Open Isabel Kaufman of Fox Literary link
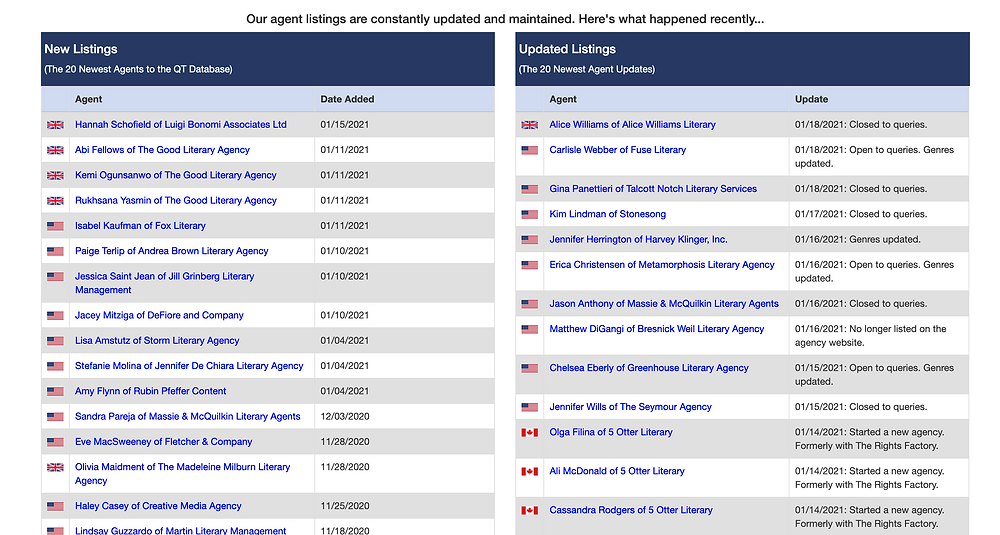1000x535 pixels. 140,226
